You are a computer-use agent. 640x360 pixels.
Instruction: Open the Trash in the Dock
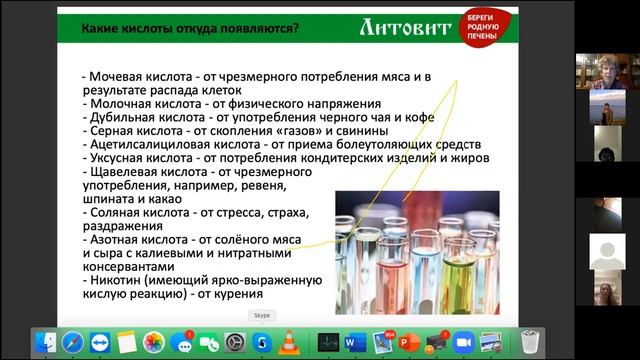pos(530,342)
